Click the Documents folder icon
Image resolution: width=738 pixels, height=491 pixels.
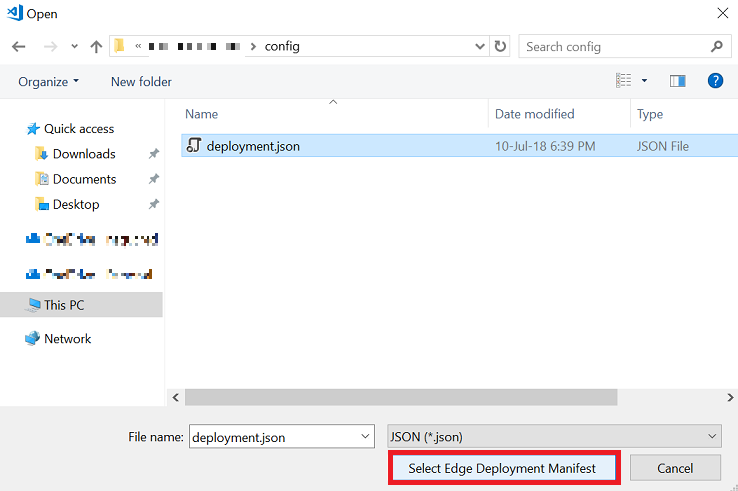click(41, 179)
